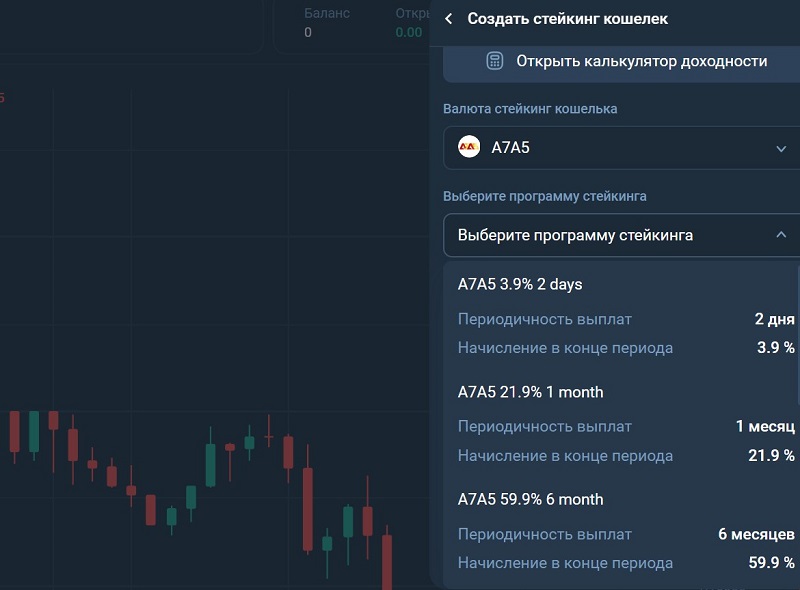The width and height of the screenshot is (800, 590).
Task: Click the calculator icon
Action: (494, 61)
